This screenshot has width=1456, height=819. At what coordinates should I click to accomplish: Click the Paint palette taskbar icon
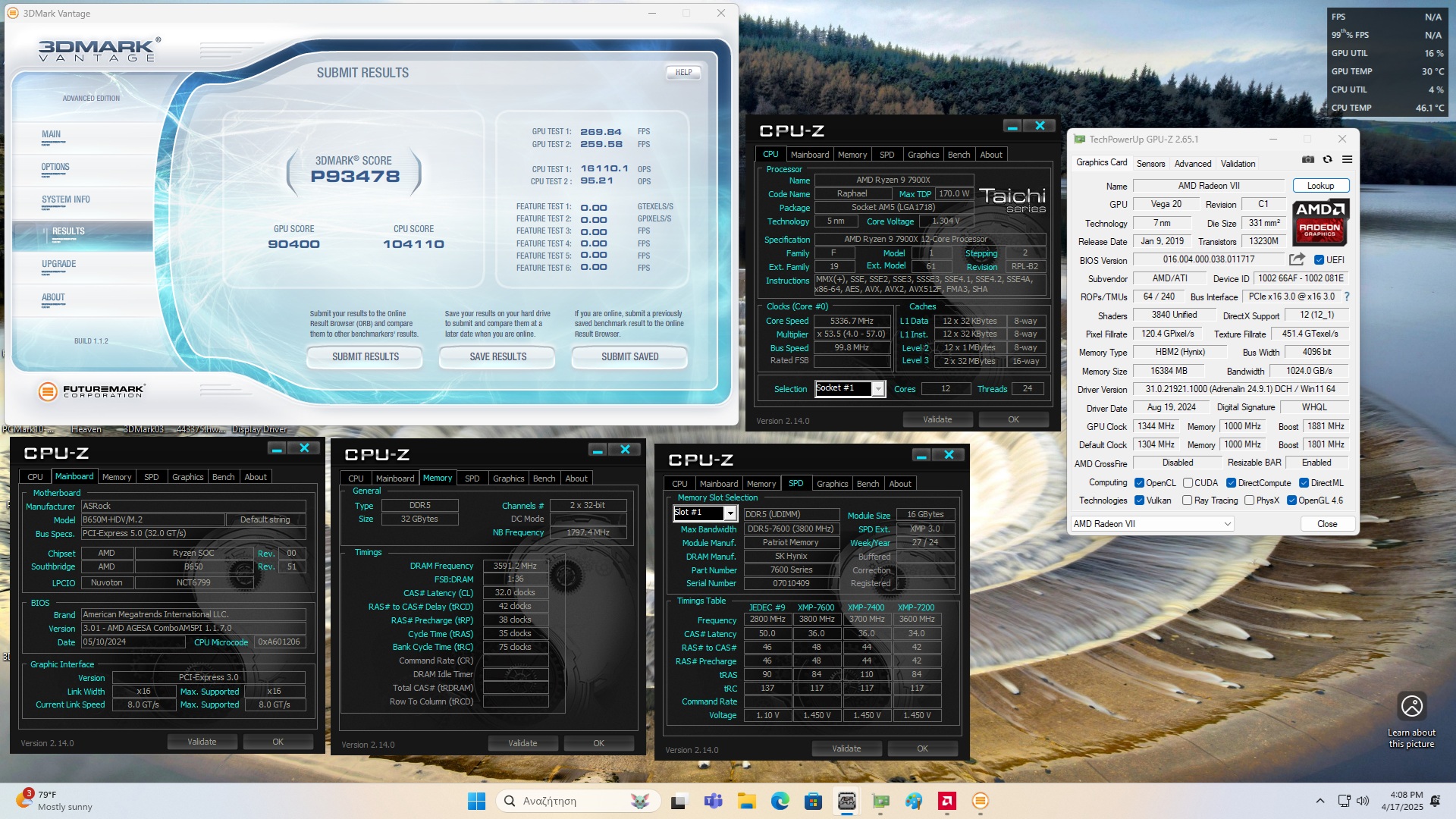pyautogui.click(x=913, y=801)
